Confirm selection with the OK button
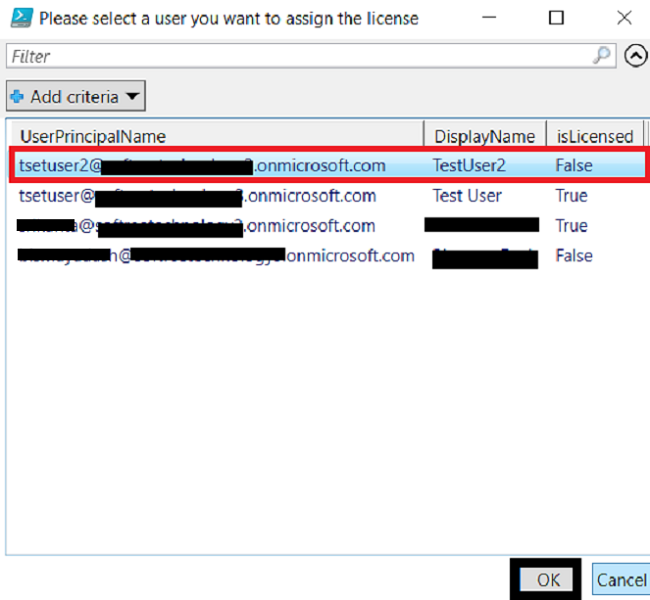The height and width of the screenshot is (600, 650). click(547, 580)
